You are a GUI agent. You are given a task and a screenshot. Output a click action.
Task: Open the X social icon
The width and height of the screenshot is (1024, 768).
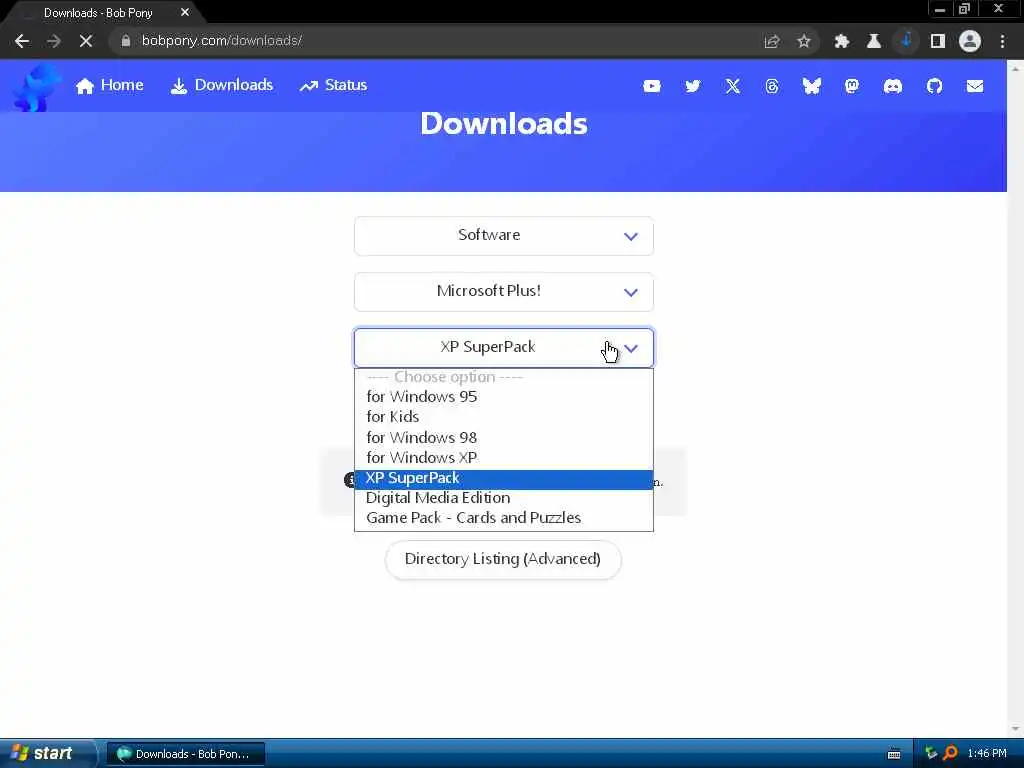pyautogui.click(x=733, y=86)
